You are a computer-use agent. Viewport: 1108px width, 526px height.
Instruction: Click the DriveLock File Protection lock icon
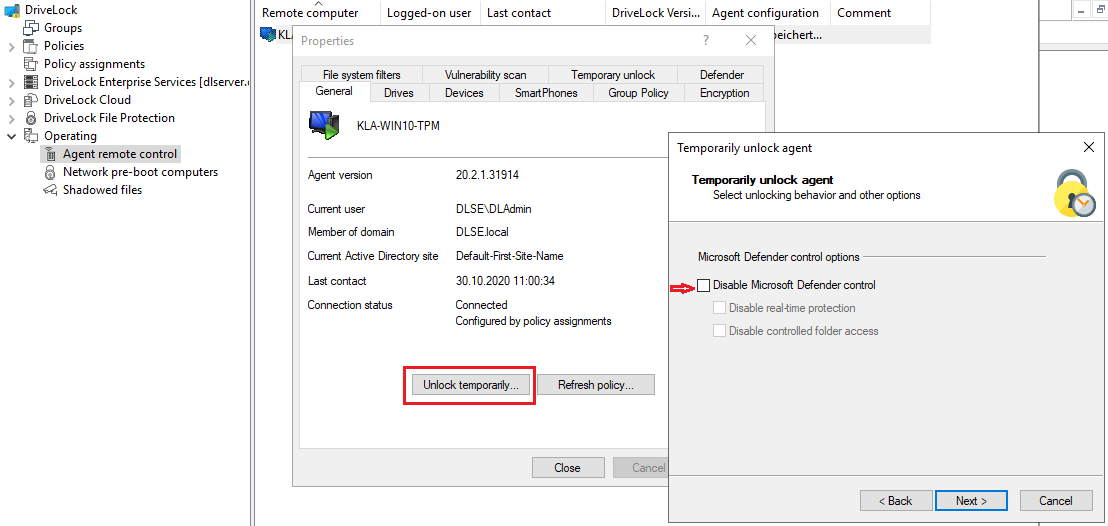(x=30, y=118)
